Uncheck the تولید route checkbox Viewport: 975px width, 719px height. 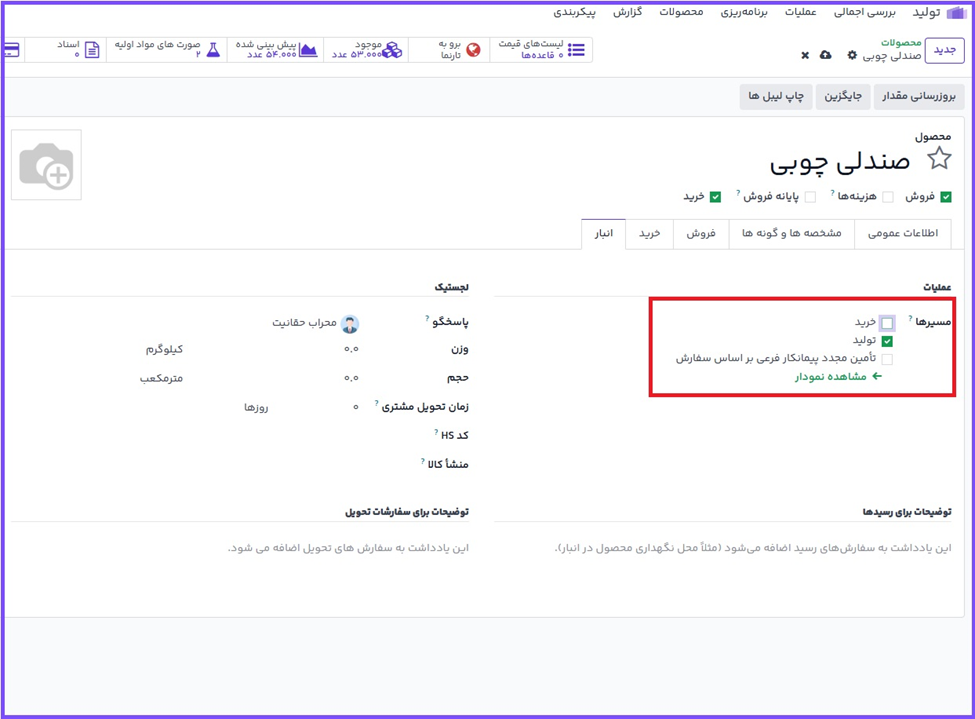click(887, 341)
